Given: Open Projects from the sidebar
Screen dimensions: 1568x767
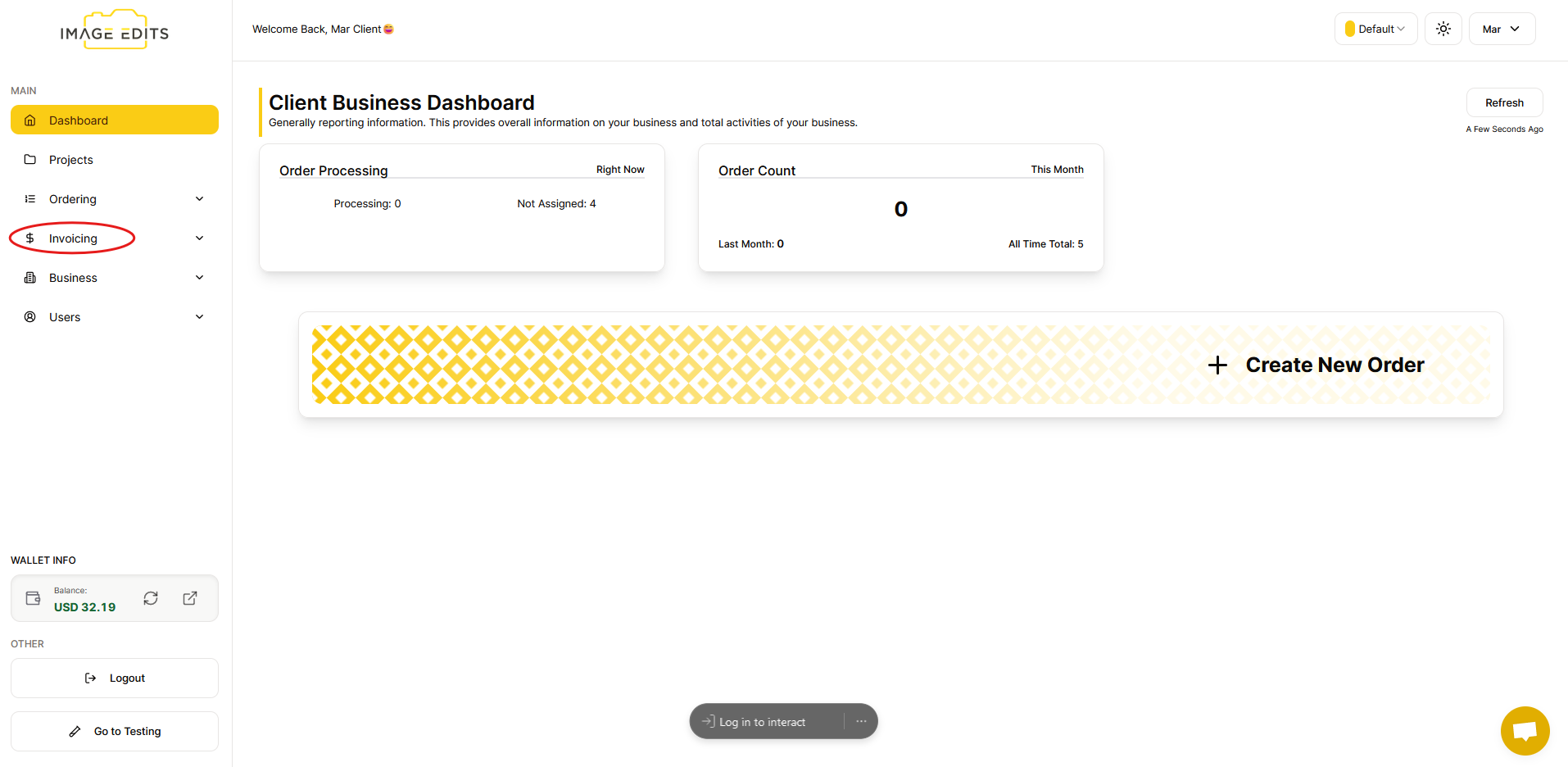Looking at the screenshot, I should pyautogui.click(x=71, y=160).
